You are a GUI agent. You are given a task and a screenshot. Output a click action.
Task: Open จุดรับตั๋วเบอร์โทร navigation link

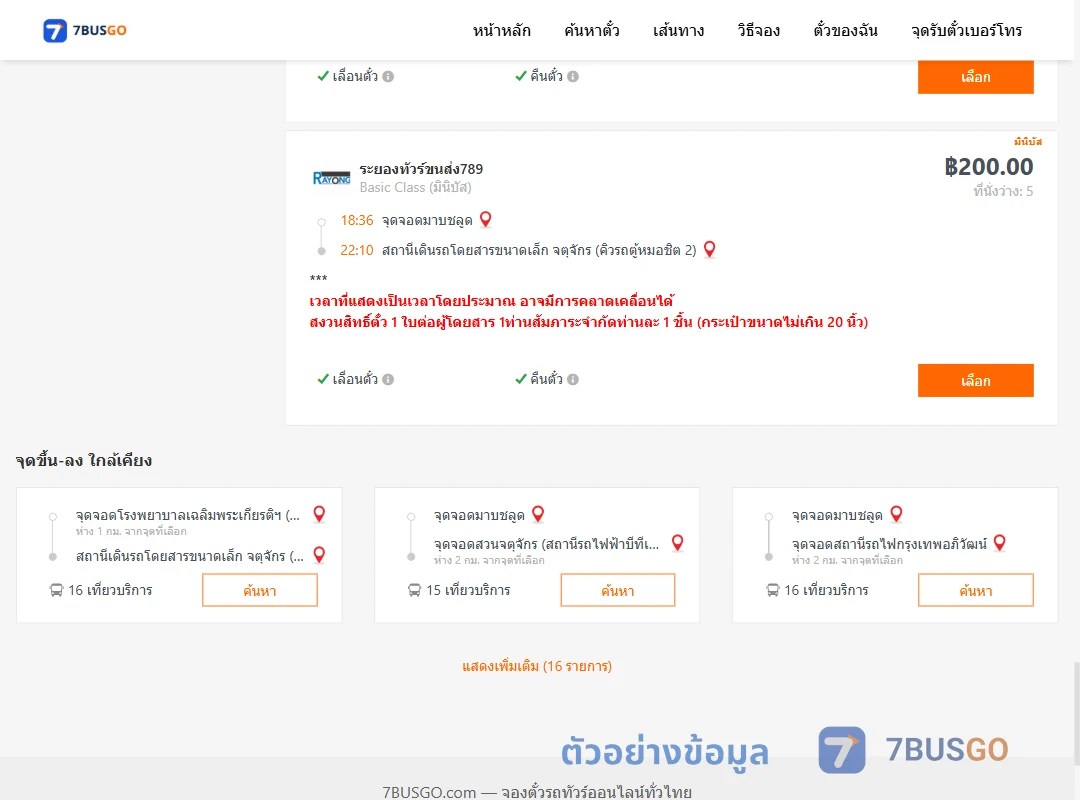coord(966,30)
